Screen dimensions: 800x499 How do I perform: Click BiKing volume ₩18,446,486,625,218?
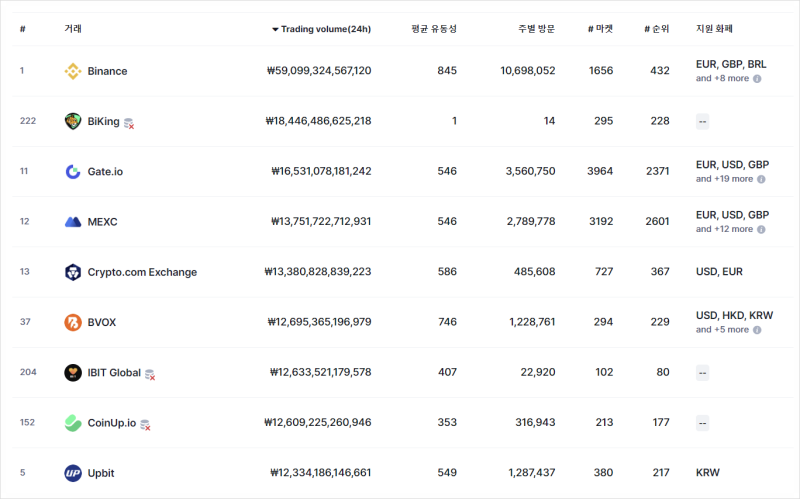click(318, 121)
